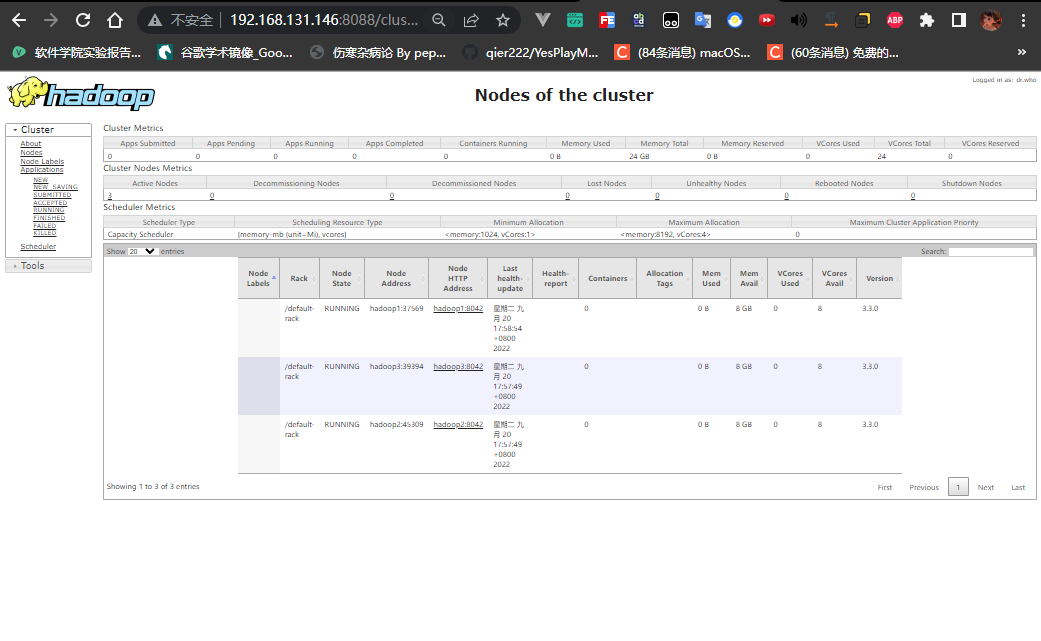This screenshot has width=1041, height=641.
Task: Toggle the browser side panel icon
Action: click(958, 19)
